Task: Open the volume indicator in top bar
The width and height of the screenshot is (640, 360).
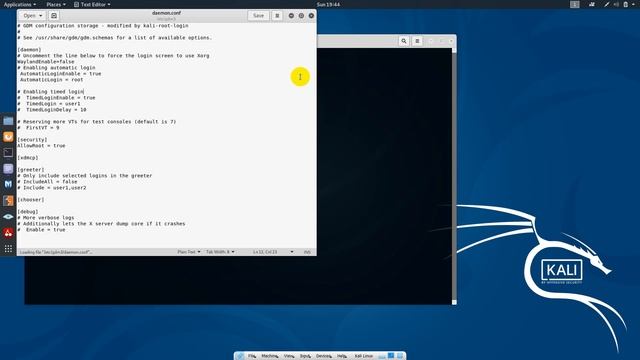Action: coord(616,4)
